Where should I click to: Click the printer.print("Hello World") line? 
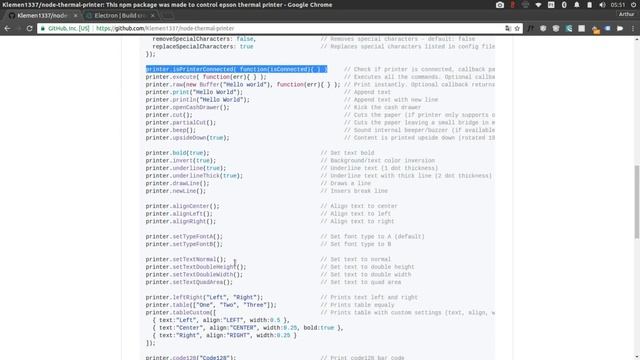(x=194, y=92)
